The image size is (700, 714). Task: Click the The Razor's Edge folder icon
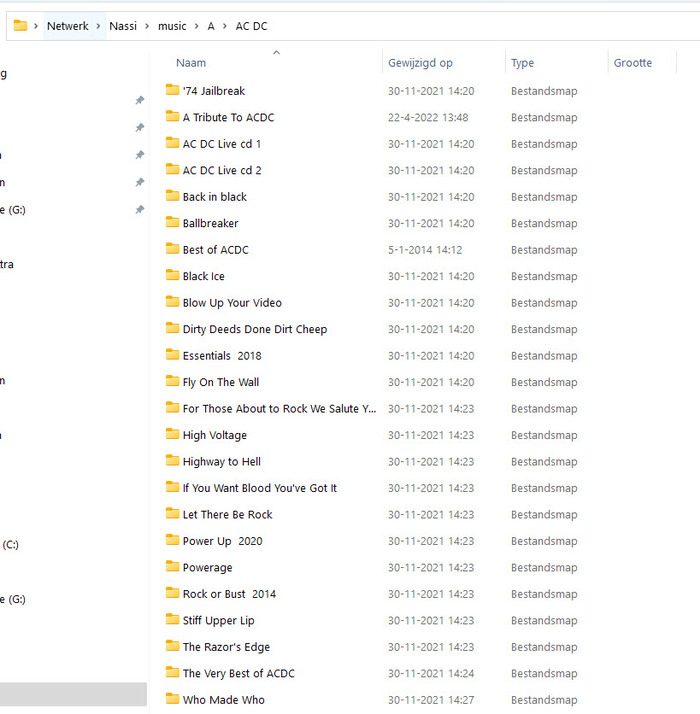(x=172, y=645)
